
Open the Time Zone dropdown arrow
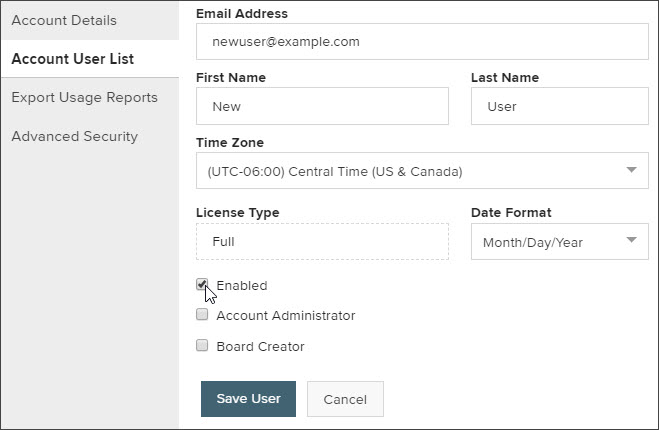[x=631, y=170]
